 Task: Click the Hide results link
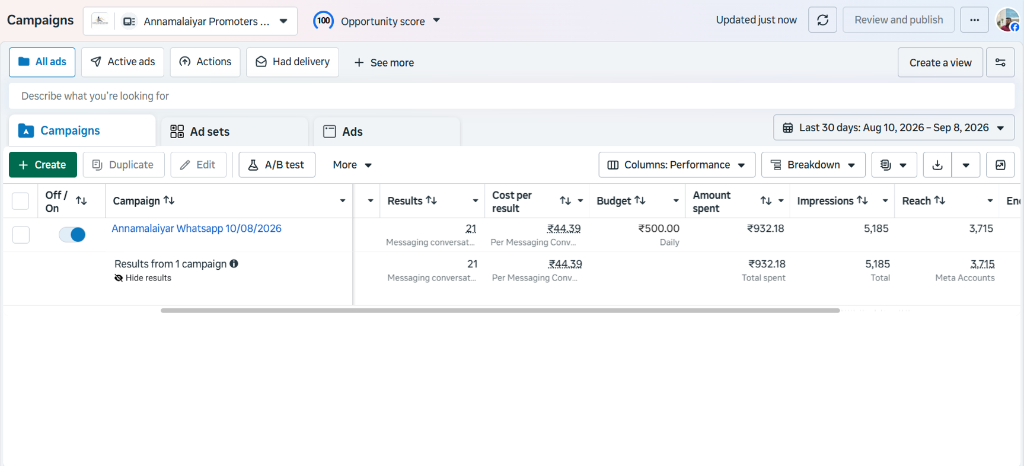coord(148,278)
